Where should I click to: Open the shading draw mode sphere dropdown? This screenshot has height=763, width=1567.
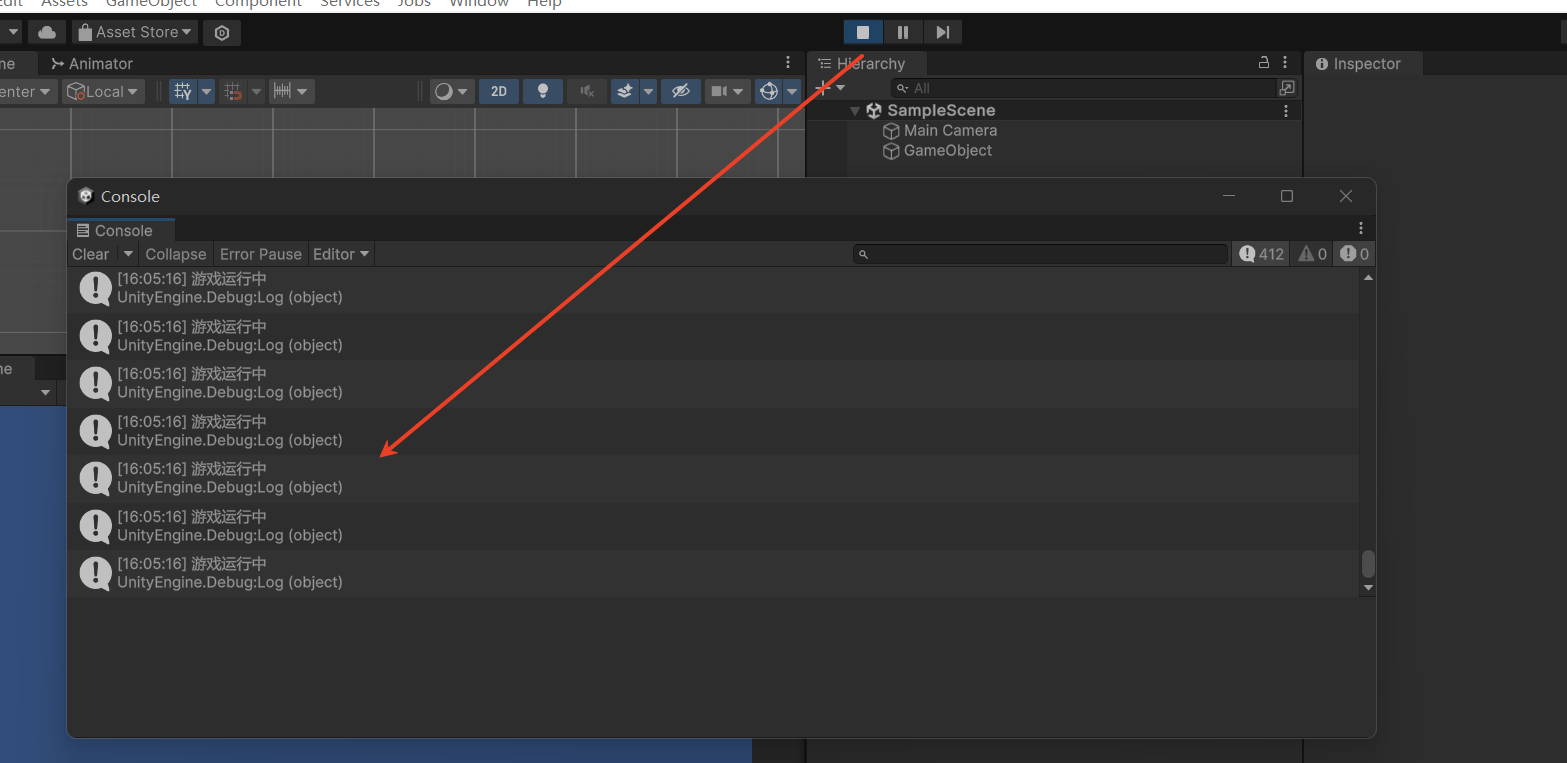point(452,91)
